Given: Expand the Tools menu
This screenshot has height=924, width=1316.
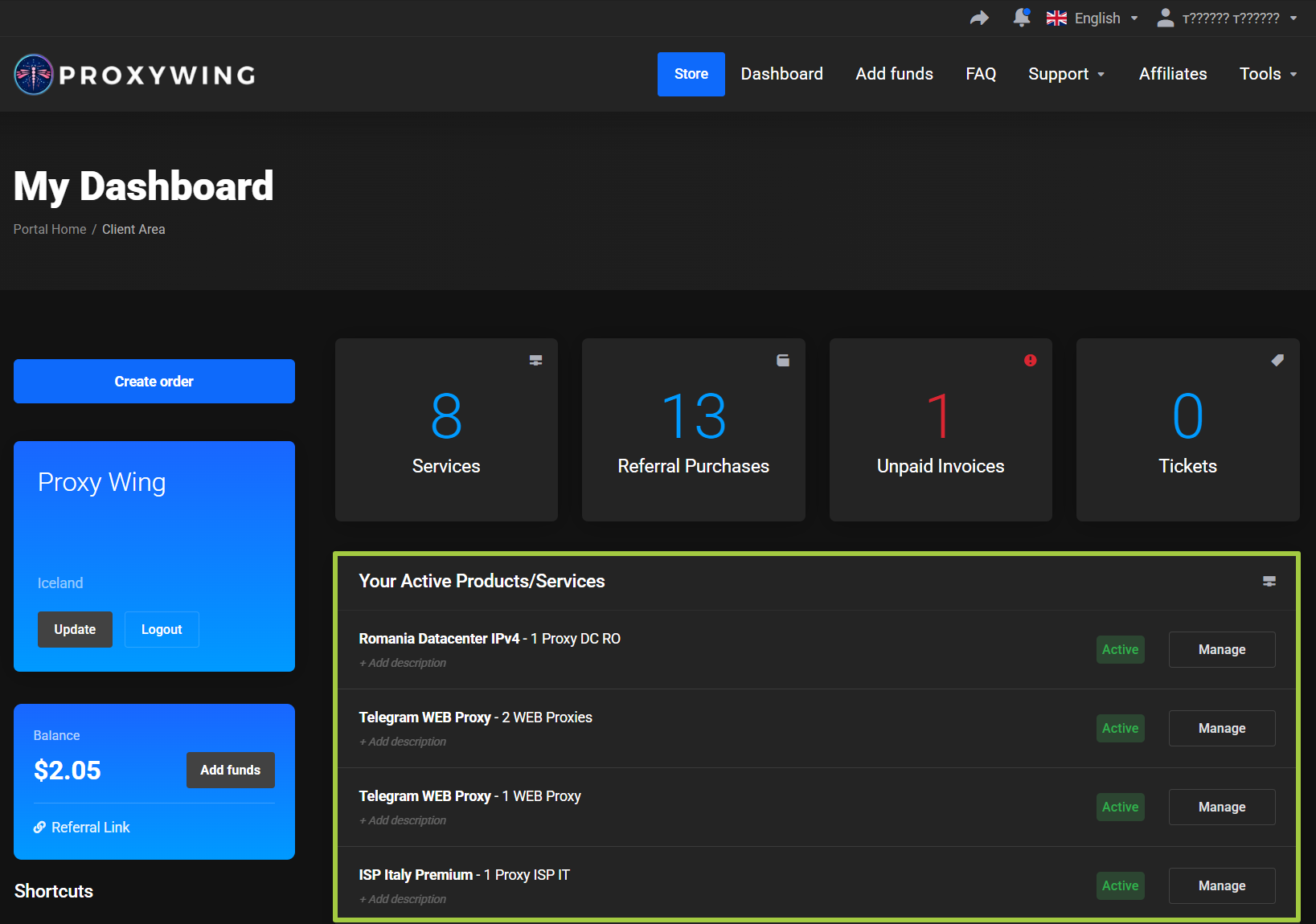Looking at the screenshot, I should [1268, 74].
